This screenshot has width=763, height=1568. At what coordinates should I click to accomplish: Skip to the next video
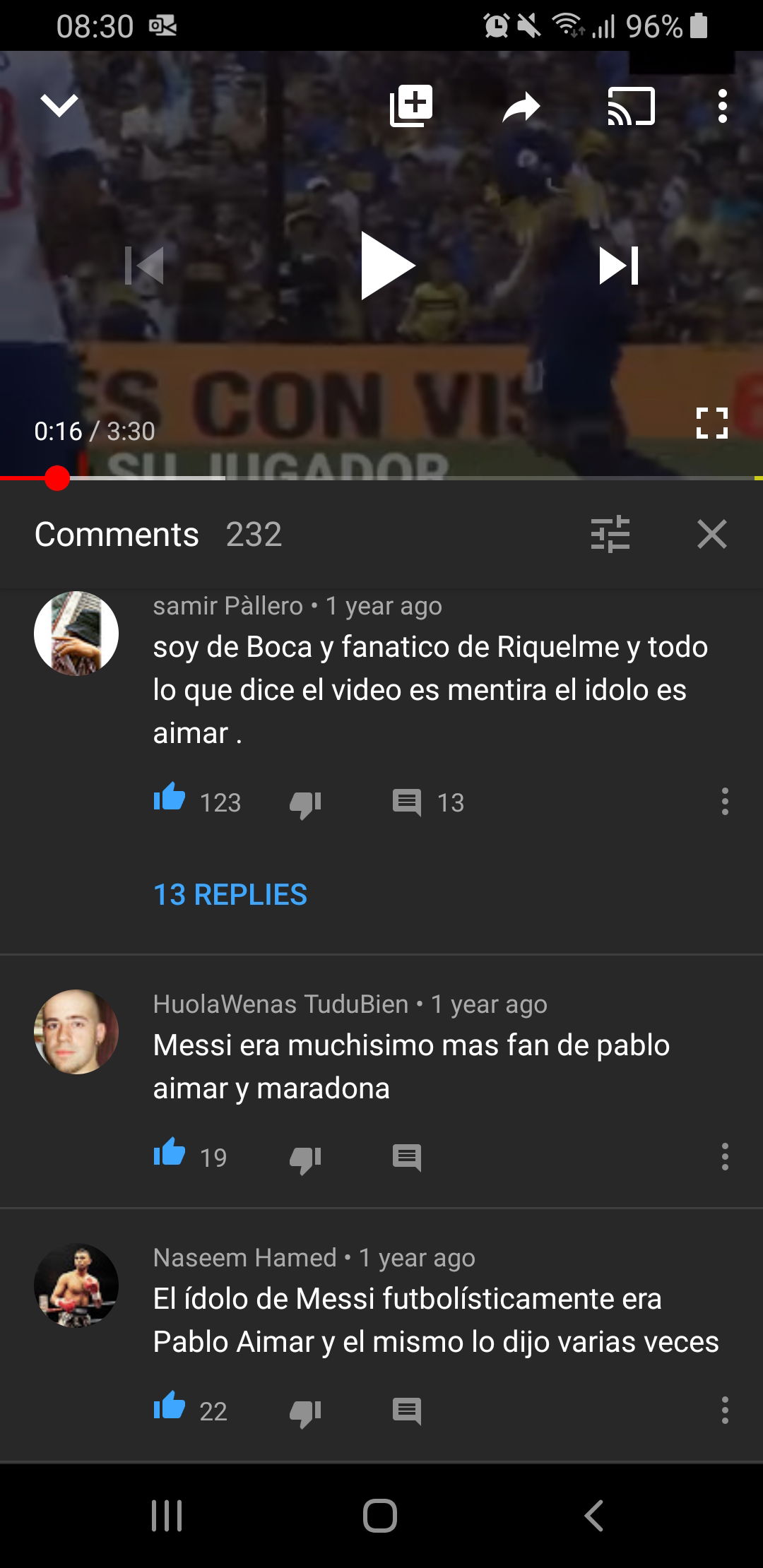(619, 266)
